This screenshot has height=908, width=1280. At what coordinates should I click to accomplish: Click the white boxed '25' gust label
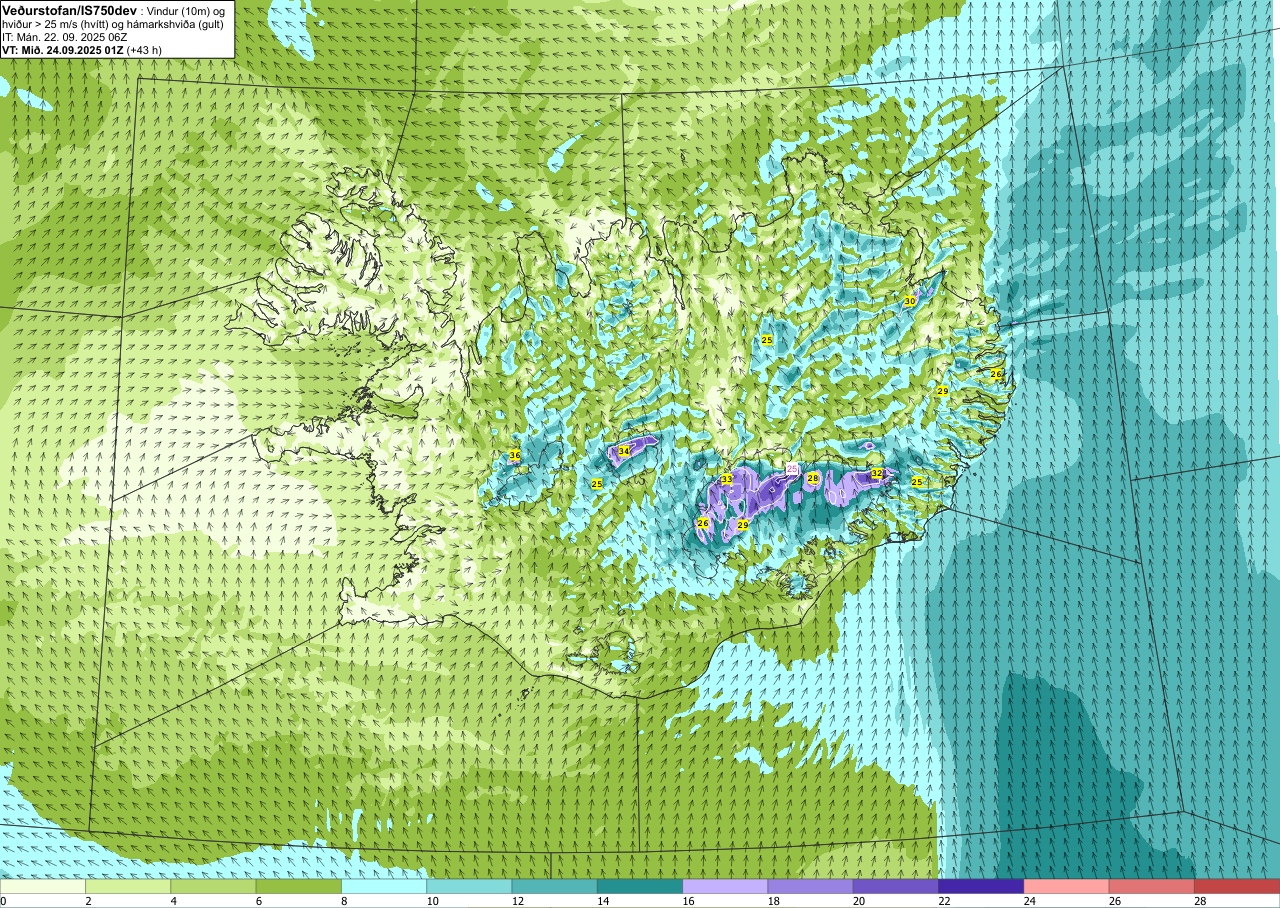792,469
